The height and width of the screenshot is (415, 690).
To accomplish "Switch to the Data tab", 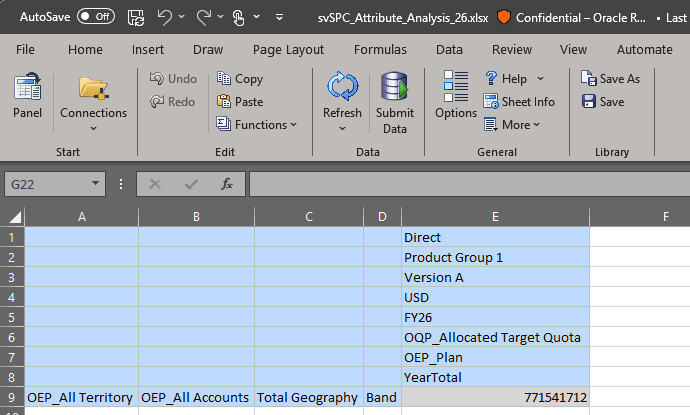I will 449,50.
